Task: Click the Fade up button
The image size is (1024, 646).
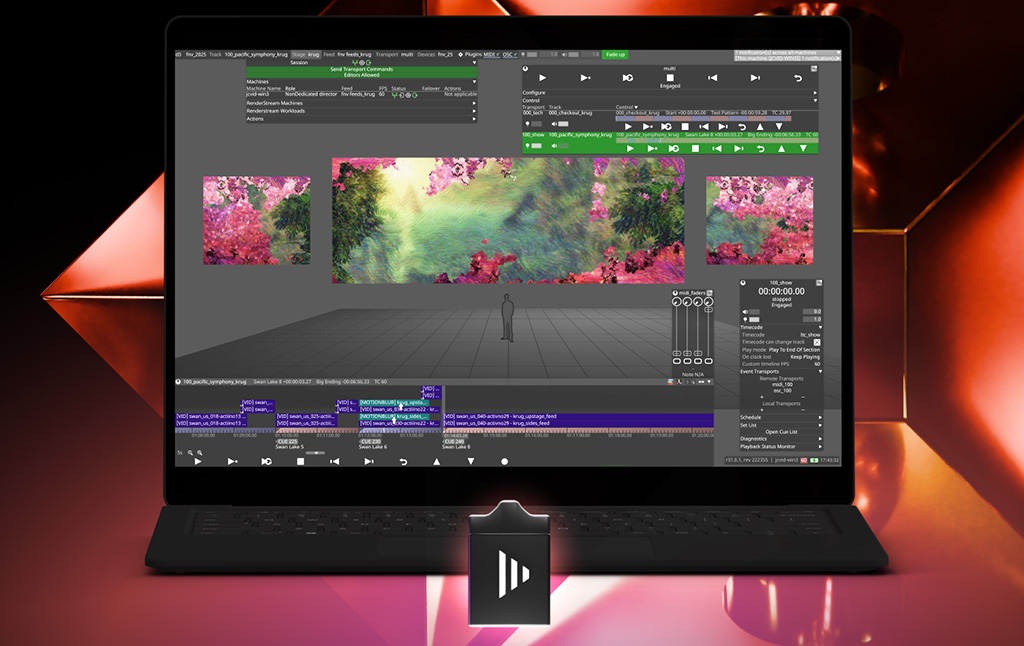Action: click(615, 55)
